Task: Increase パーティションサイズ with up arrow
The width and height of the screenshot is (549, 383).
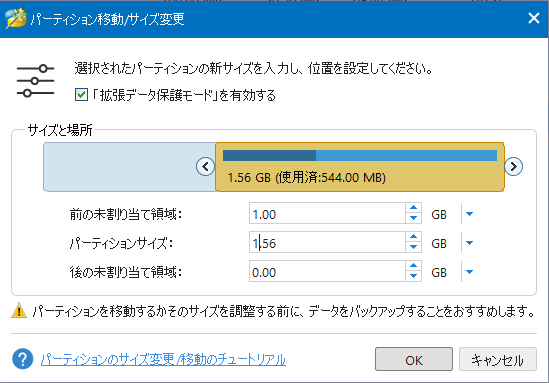Action: [414, 237]
